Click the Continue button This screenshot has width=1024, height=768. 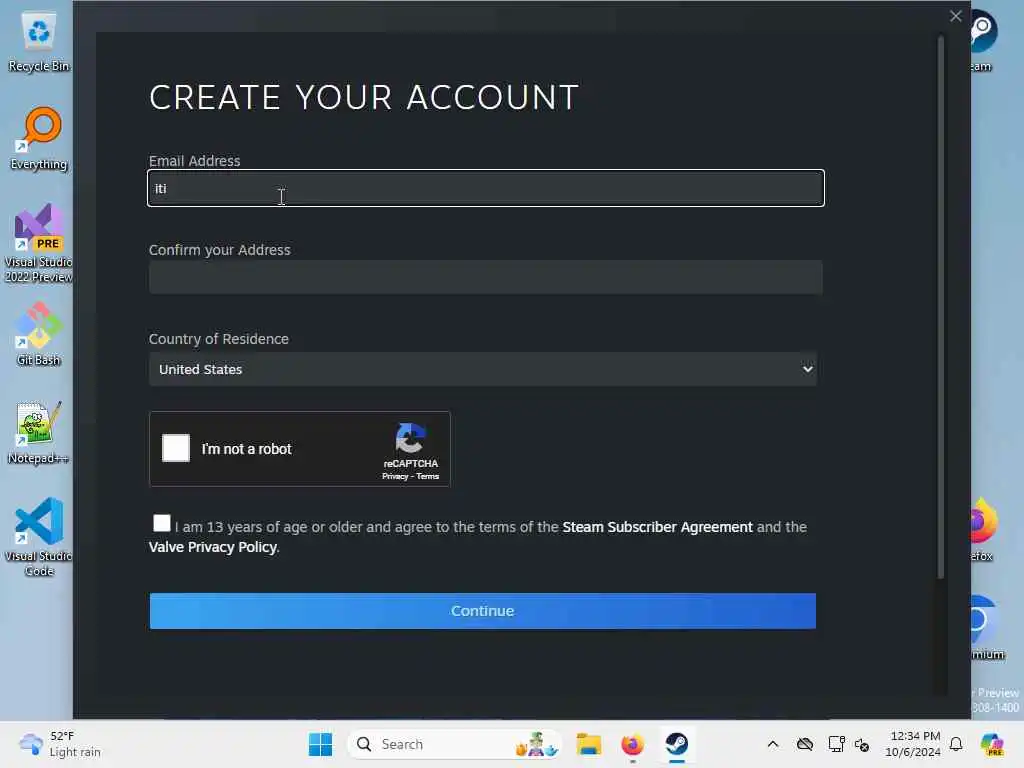483,611
